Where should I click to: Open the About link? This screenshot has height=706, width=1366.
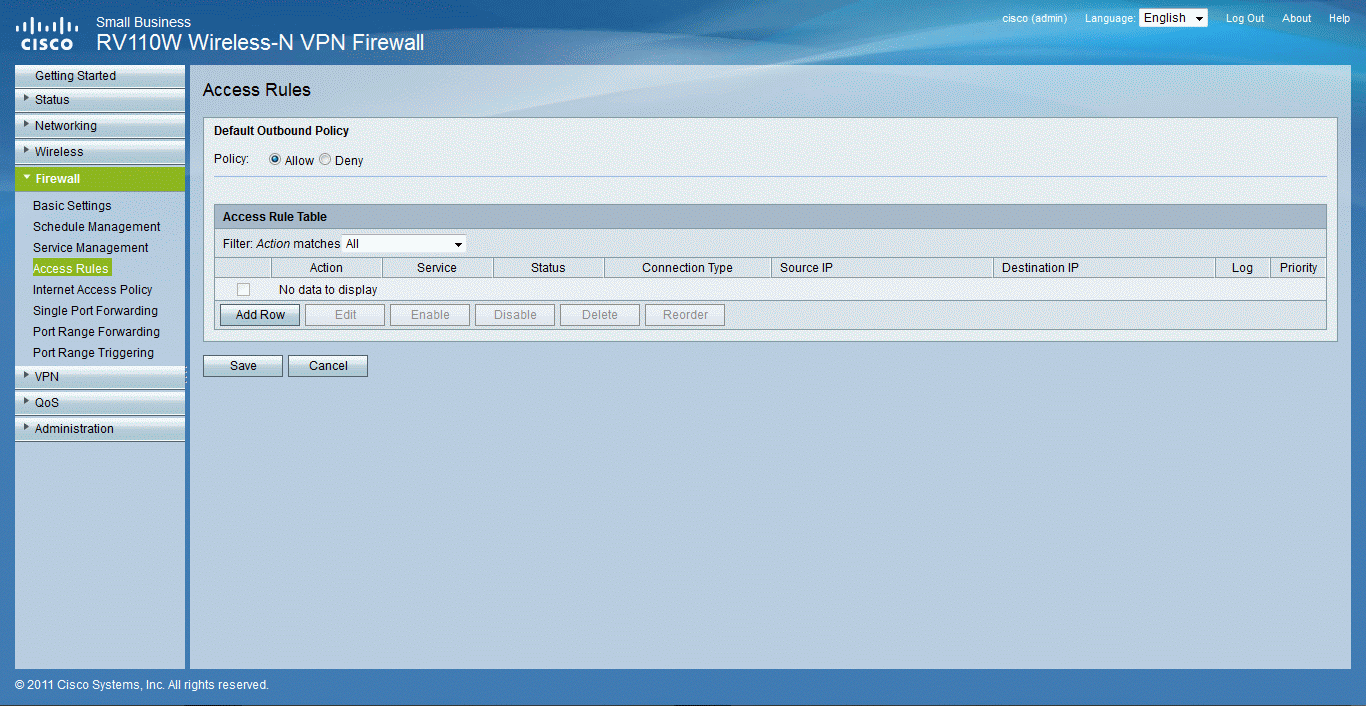pos(1296,19)
